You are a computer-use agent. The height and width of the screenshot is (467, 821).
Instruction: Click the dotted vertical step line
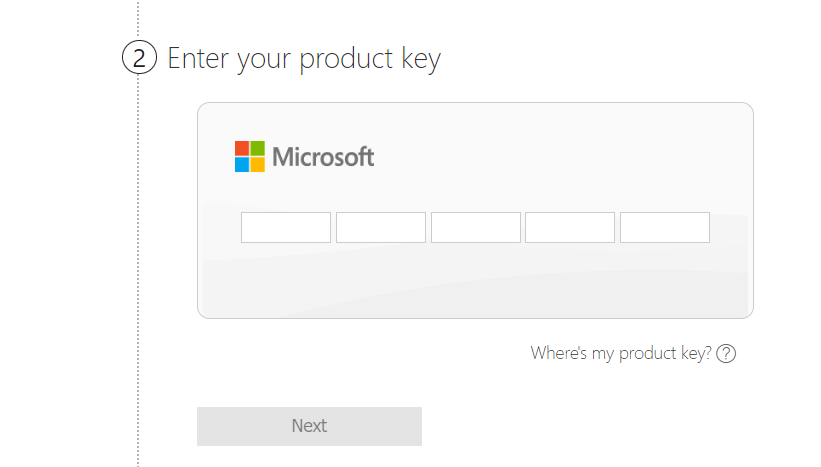coord(138,262)
